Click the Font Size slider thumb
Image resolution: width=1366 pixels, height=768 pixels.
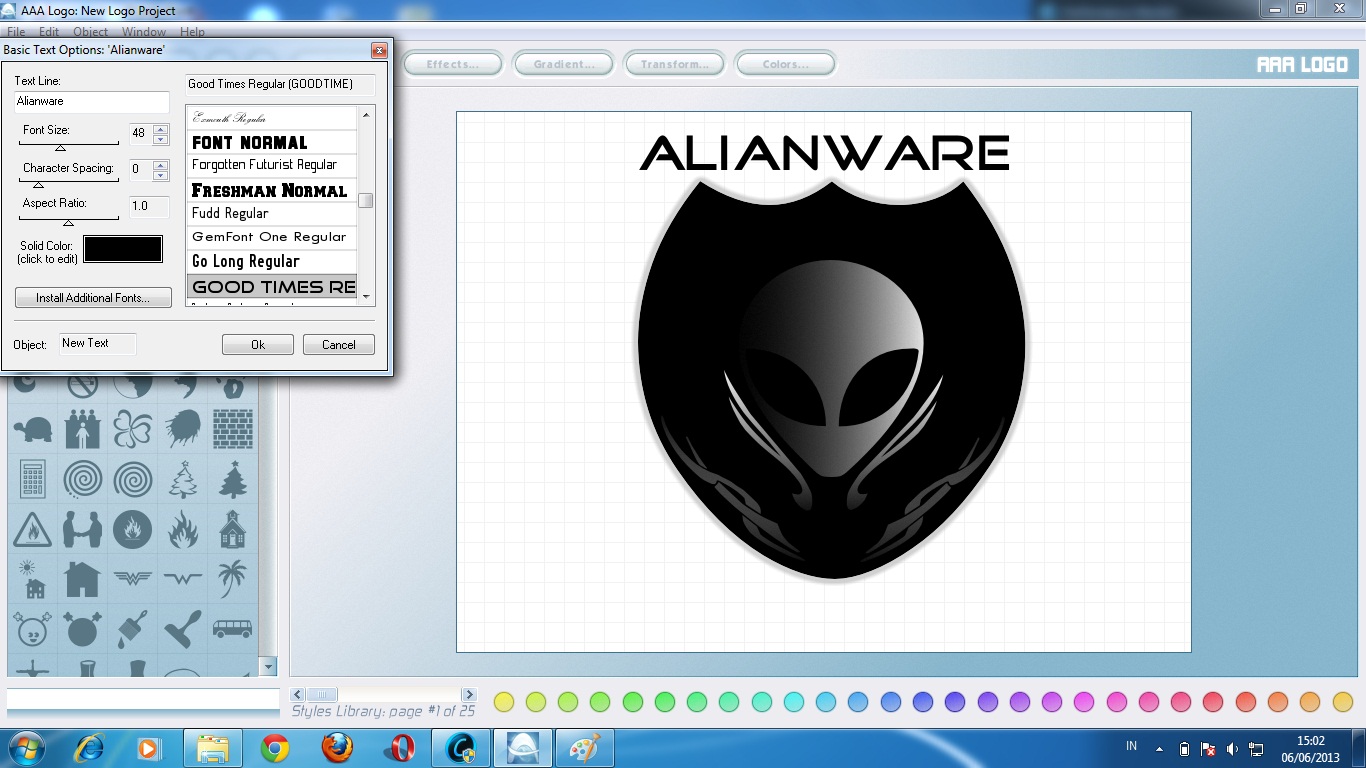(59, 147)
